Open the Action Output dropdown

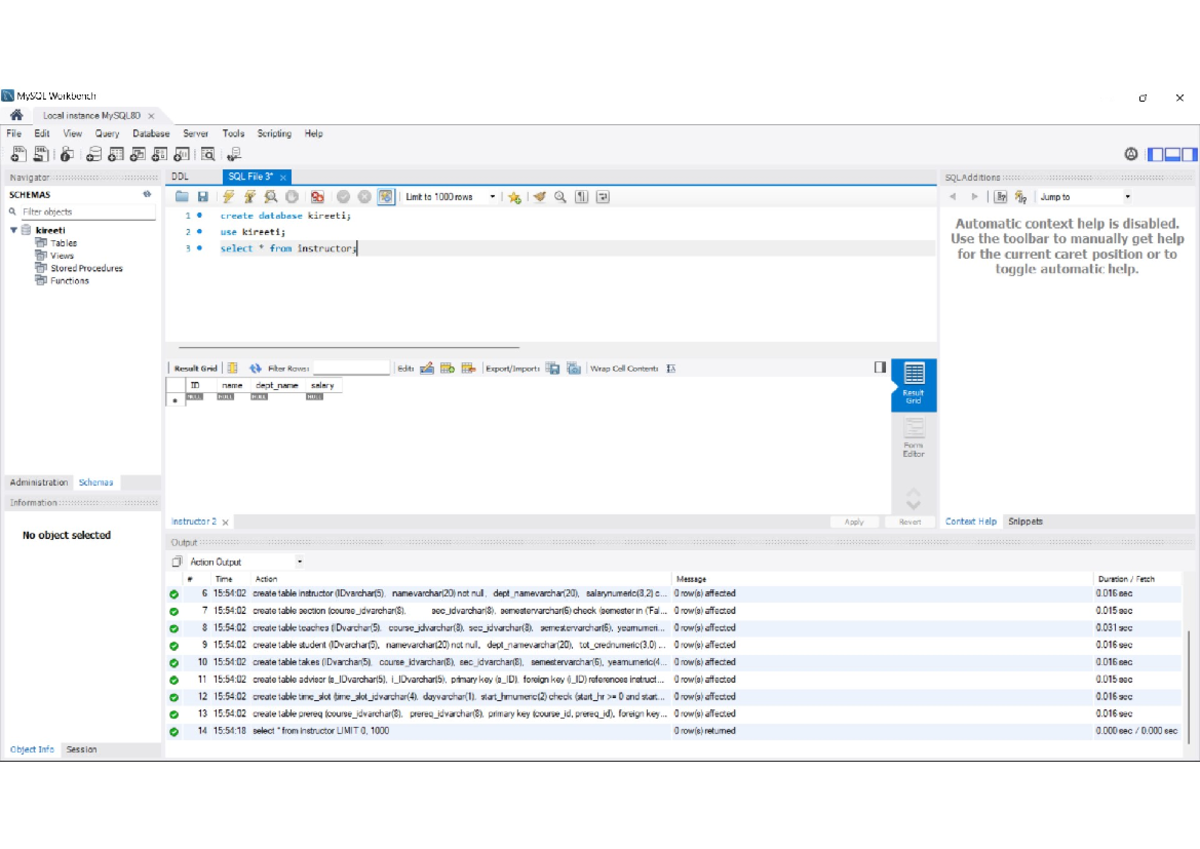click(x=245, y=562)
